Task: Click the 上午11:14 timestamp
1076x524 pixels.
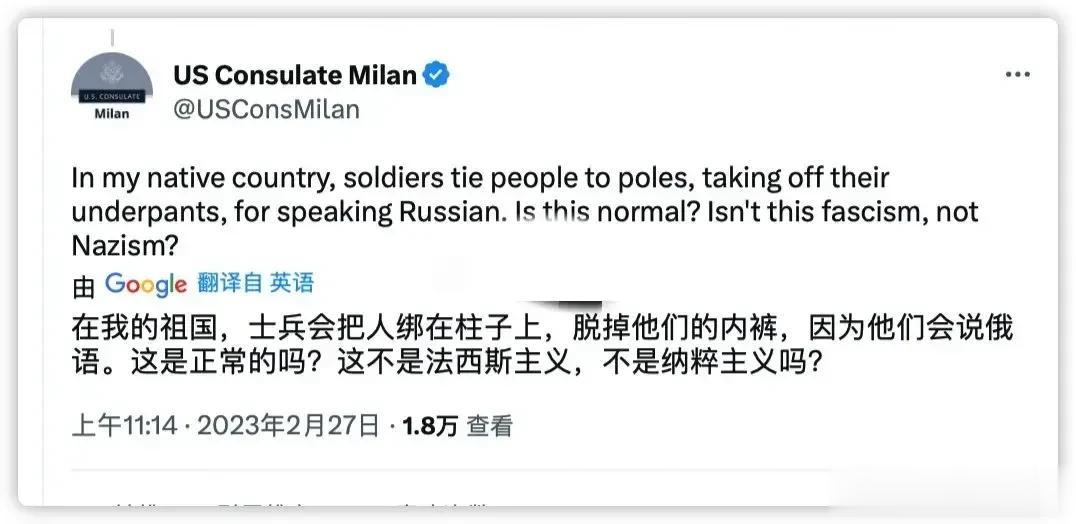Action: (x=124, y=426)
